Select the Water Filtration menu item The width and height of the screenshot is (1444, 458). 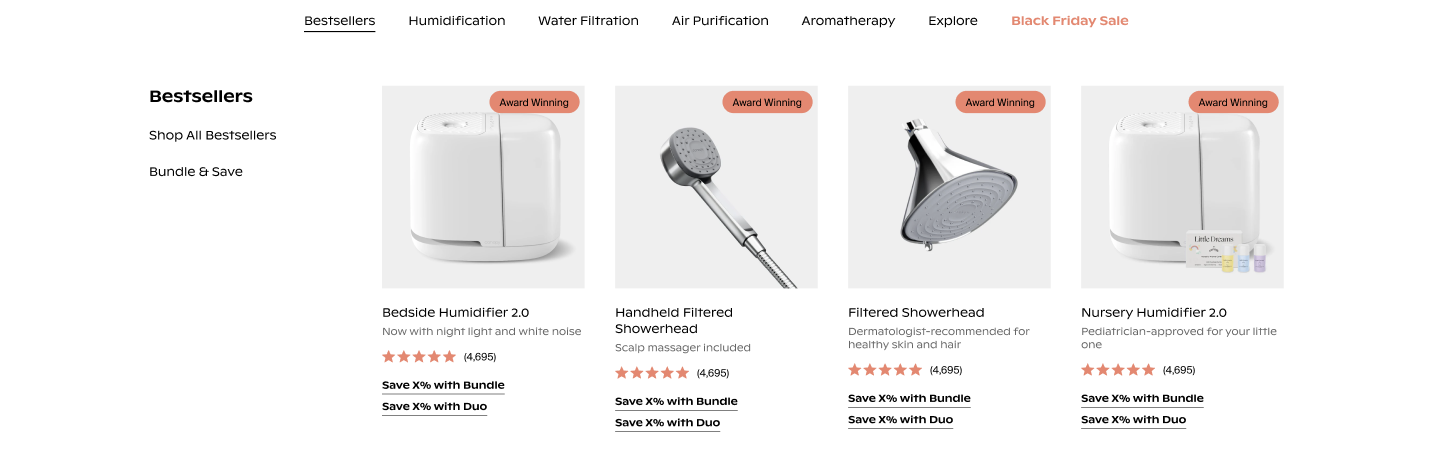(x=588, y=21)
